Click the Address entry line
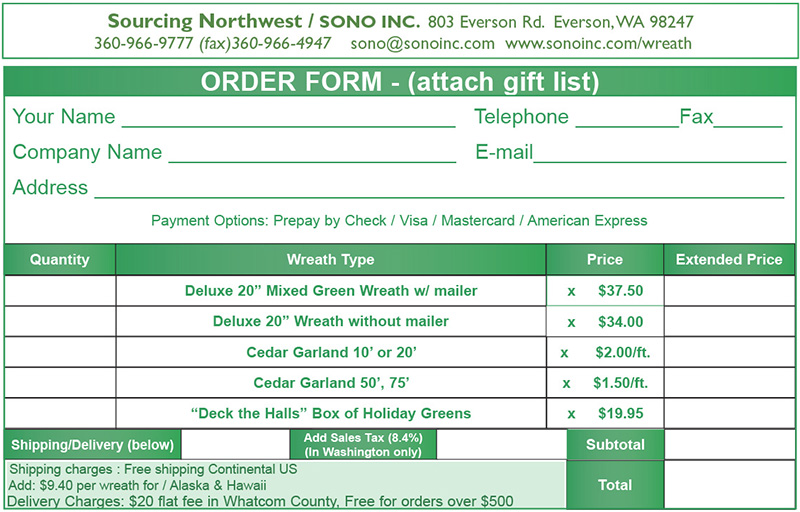This screenshot has width=800, height=512. point(439,189)
